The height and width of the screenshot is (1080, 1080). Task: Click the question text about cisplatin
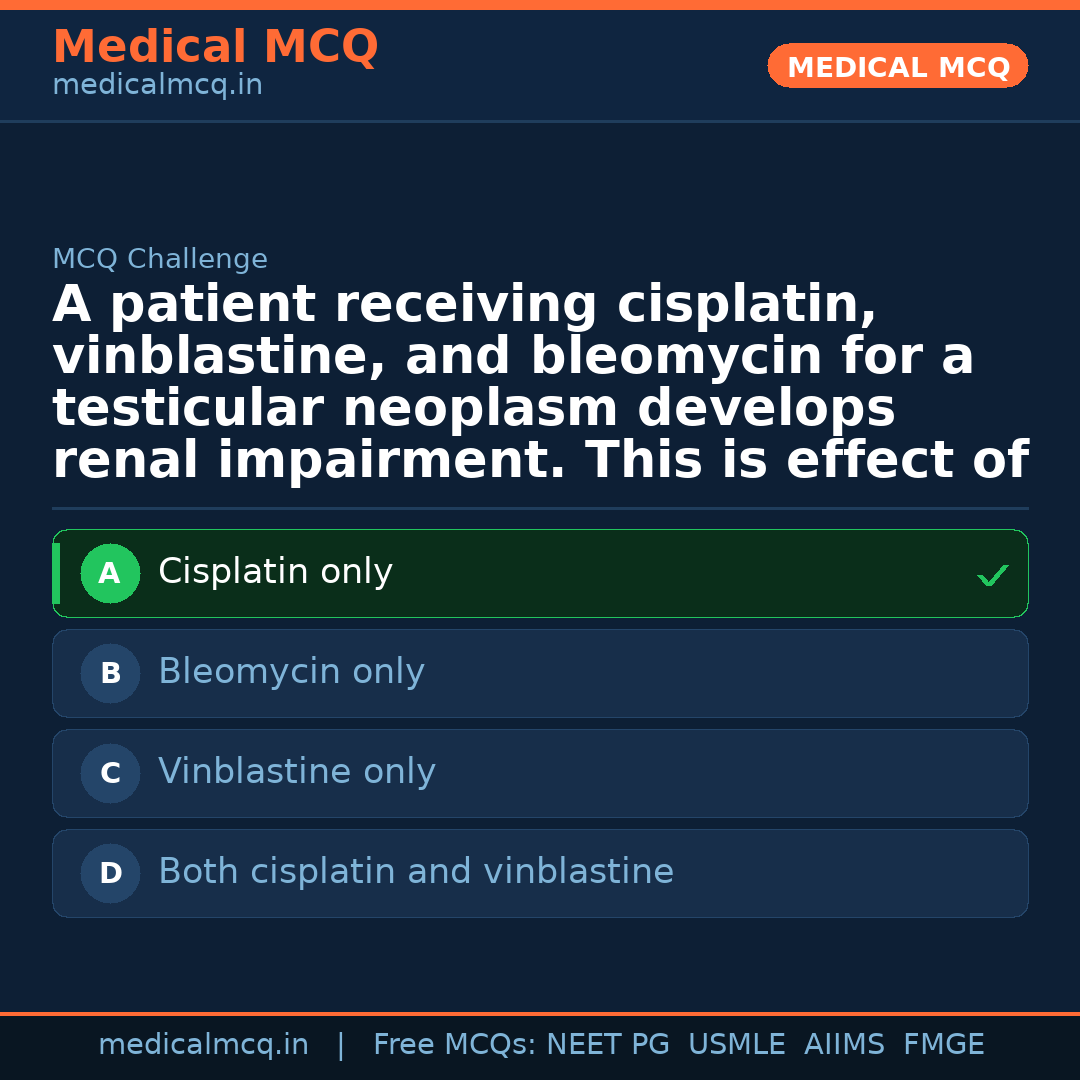(540, 383)
